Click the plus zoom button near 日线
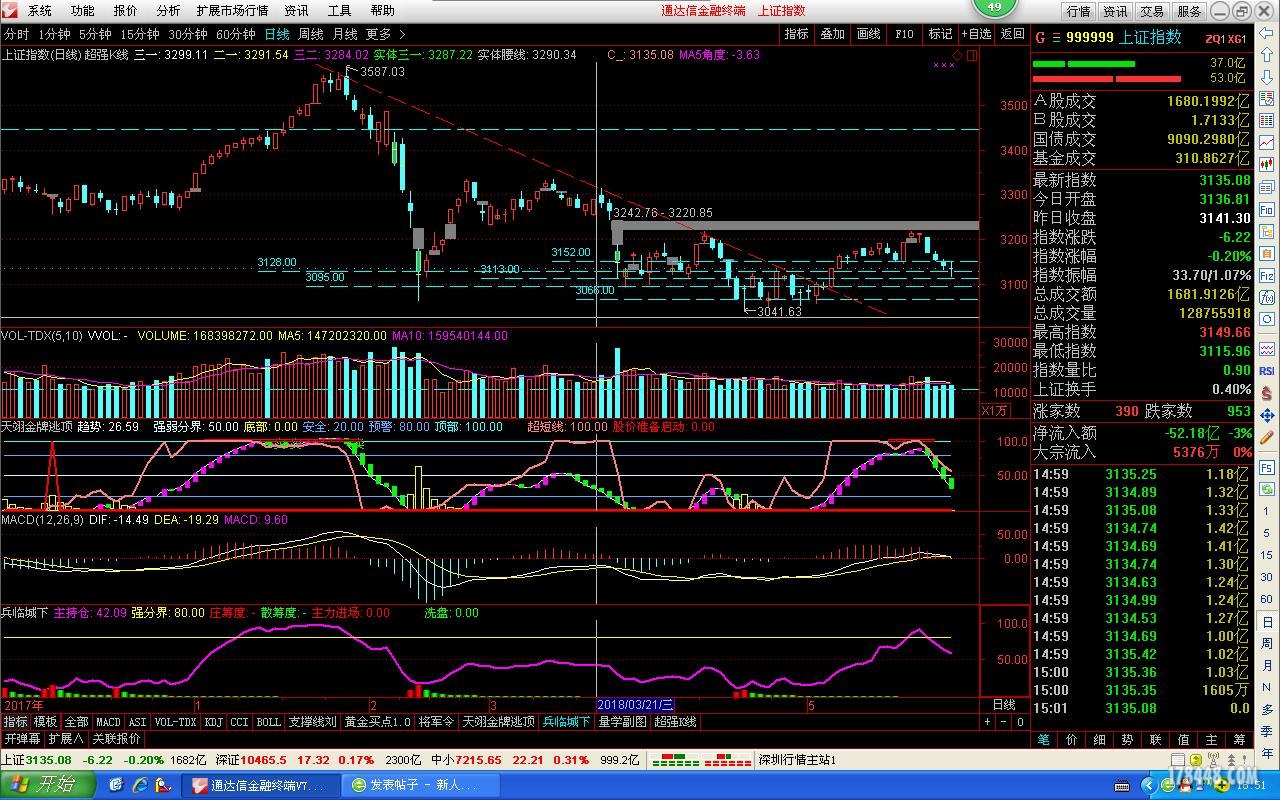Image resolution: width=1280 pixels, height=800 pixels. pos(986,722)
